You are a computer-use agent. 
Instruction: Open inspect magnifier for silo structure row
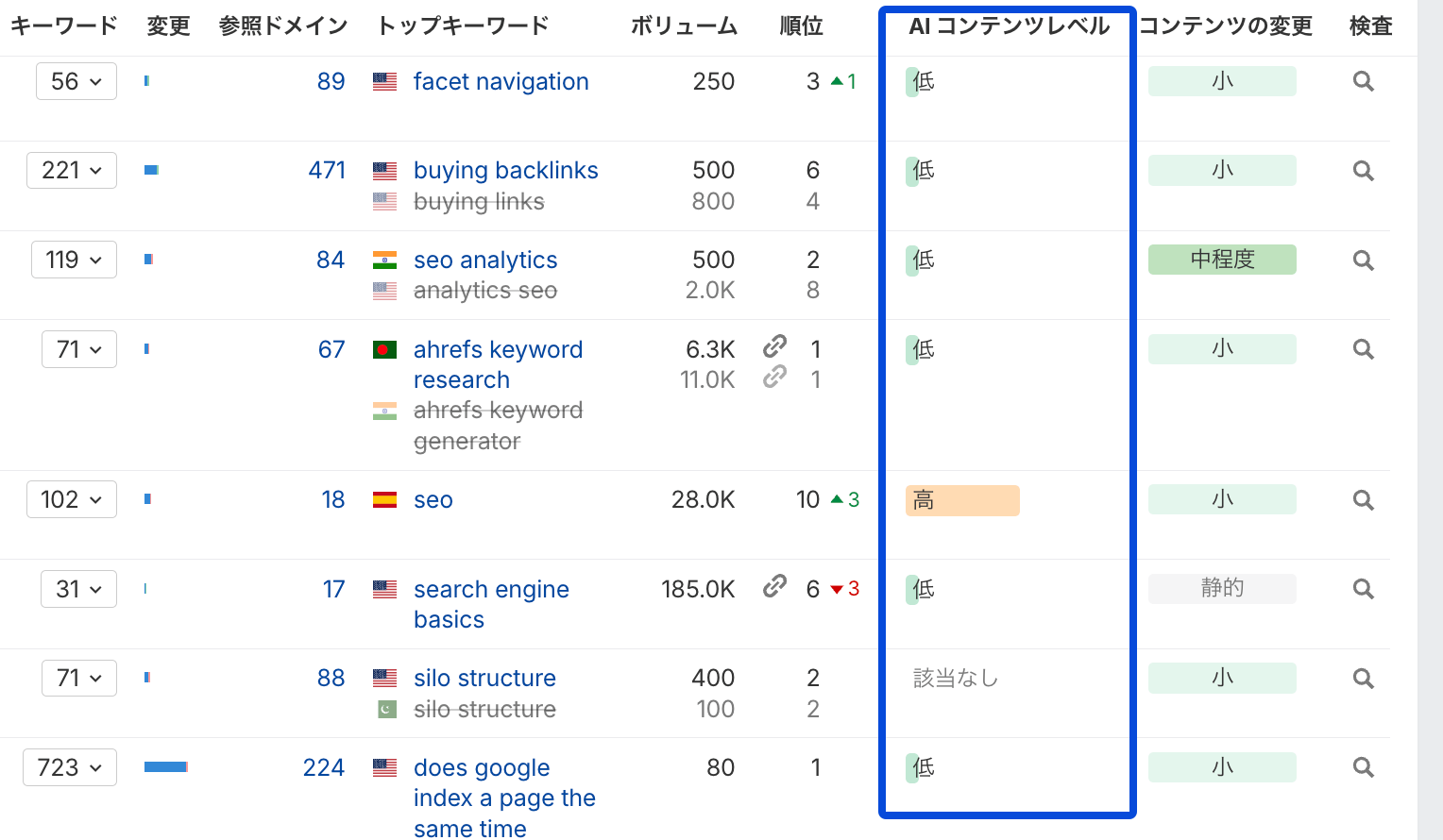(x=1363, y=679)
